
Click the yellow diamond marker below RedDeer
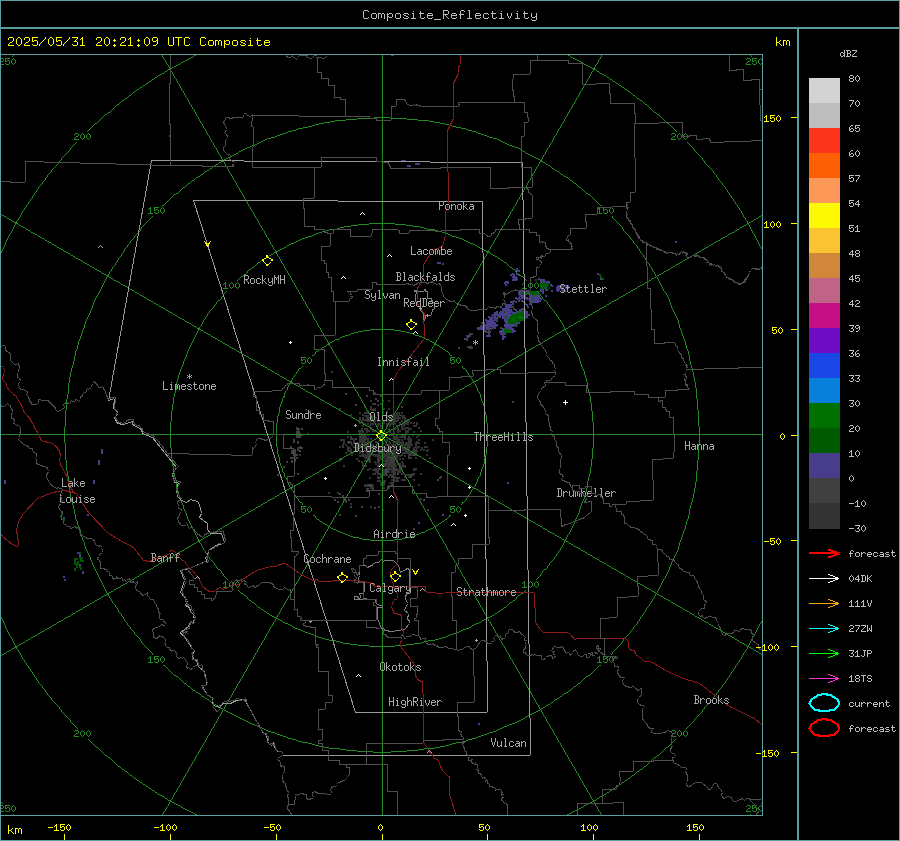[411, 325]
